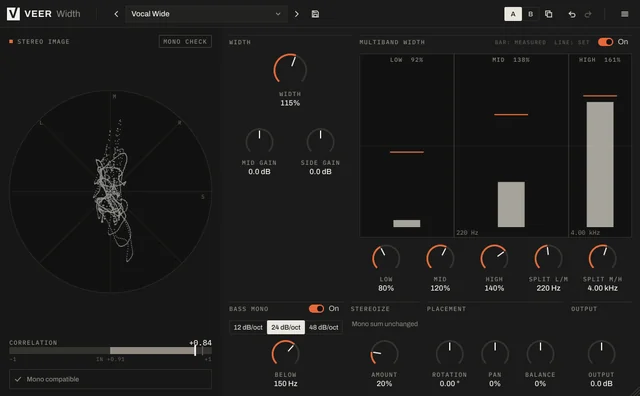
Task: Click the Output 0.0 dB value
Action: tap(601, 383)
